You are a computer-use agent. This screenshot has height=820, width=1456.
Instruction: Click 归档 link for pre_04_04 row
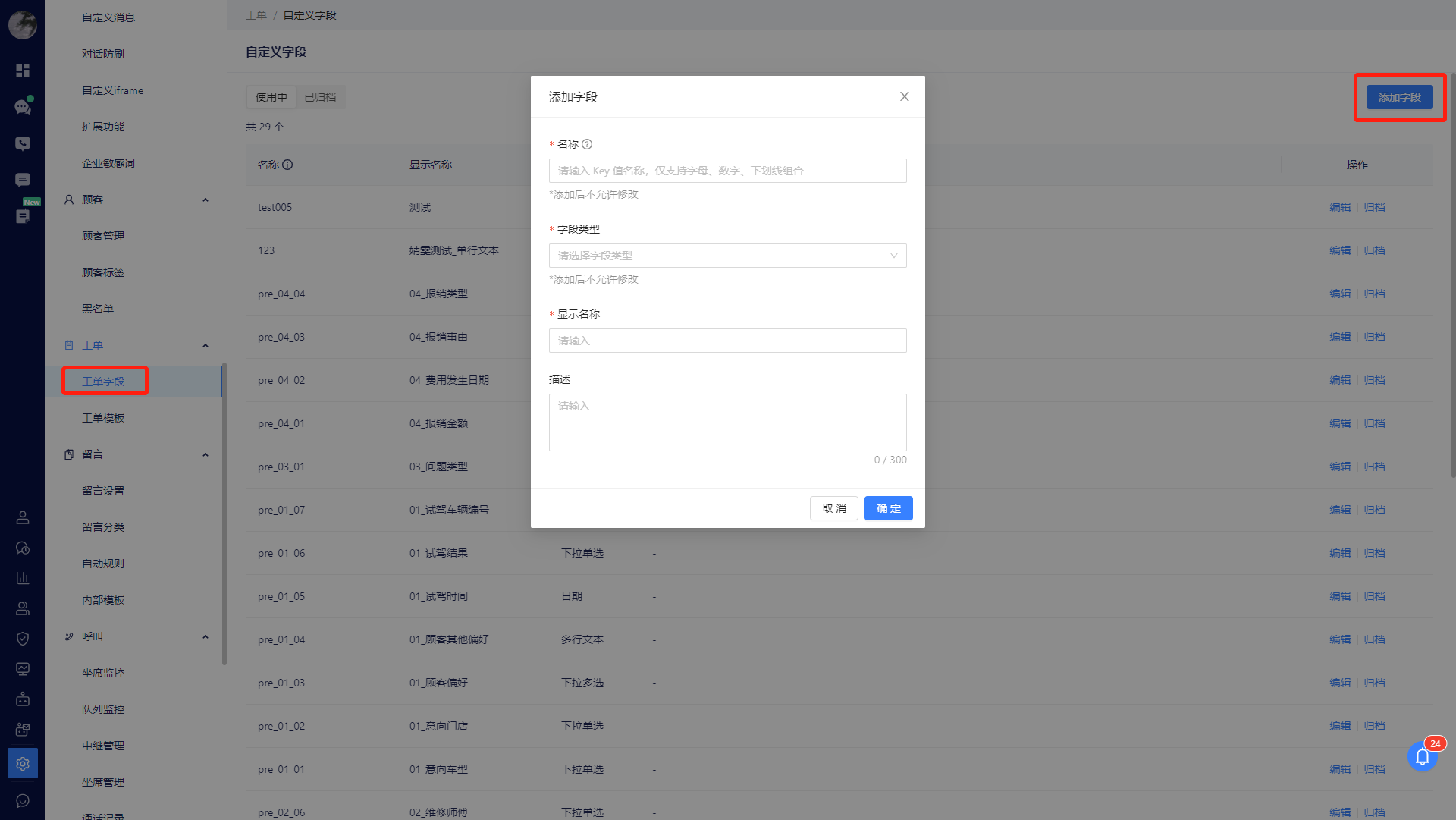[x=1374, y=294]
